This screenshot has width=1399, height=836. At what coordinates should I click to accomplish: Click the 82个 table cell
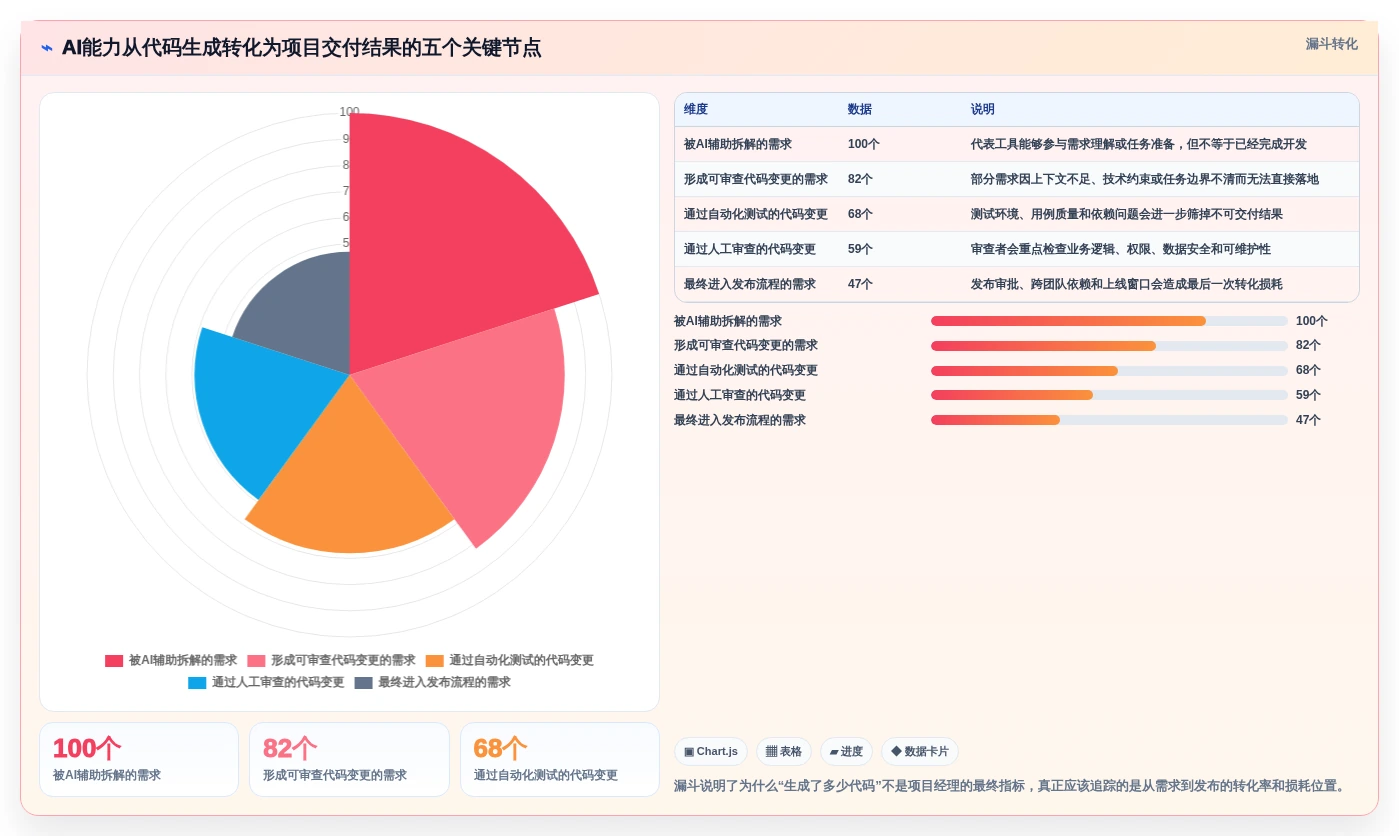tap(860, 179)
